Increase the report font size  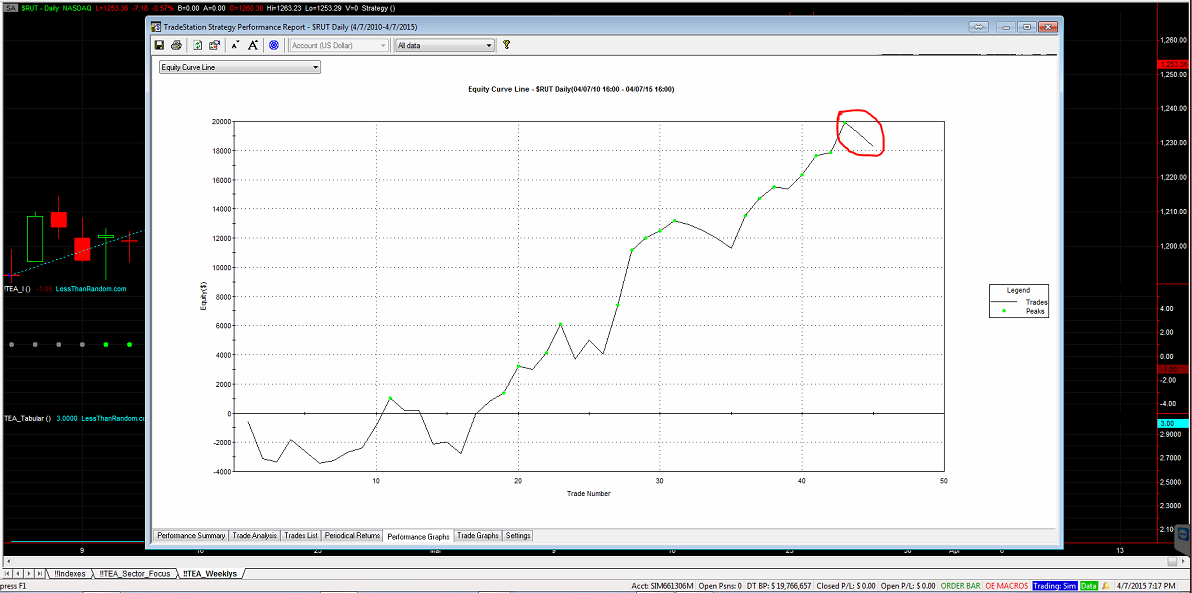coord(253,45)
